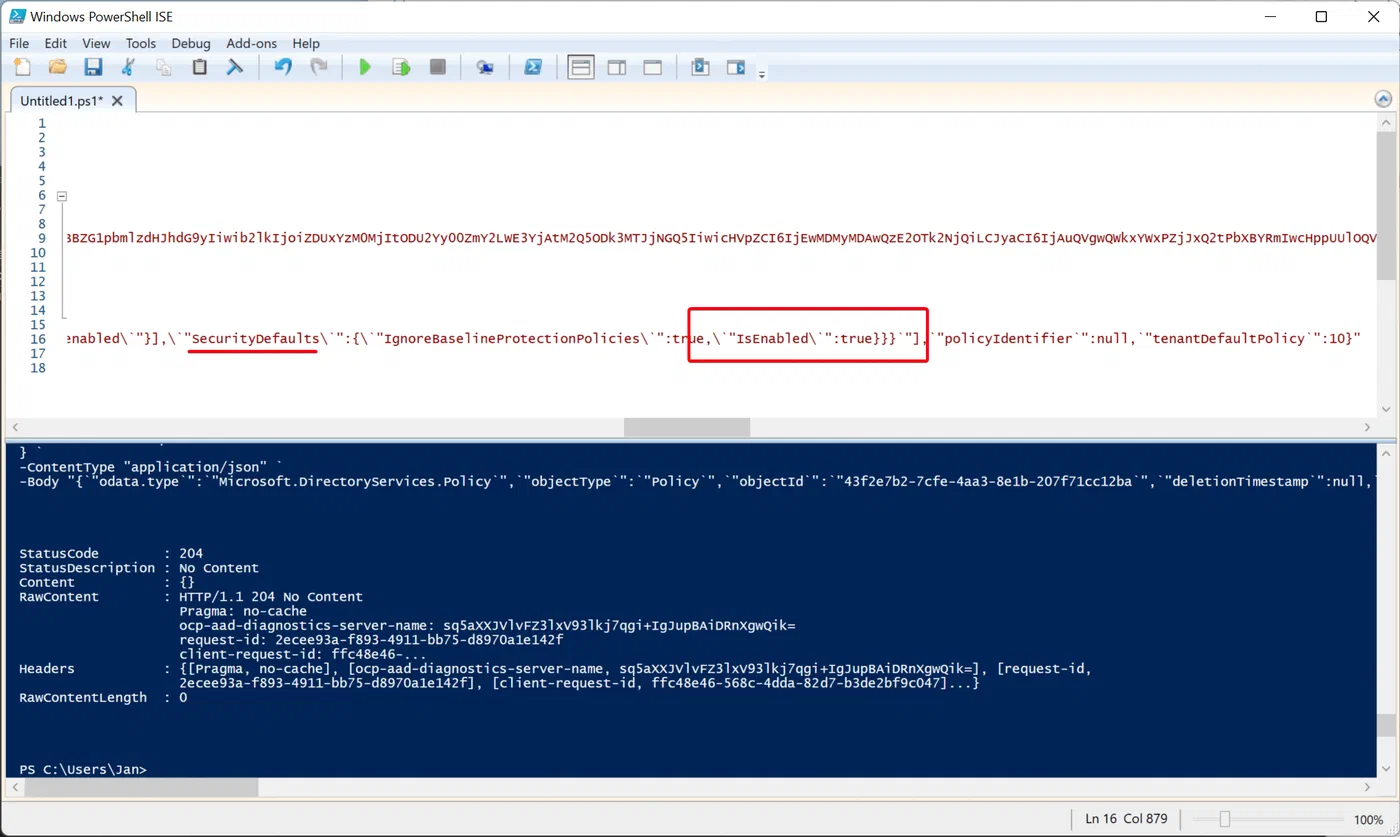Open the Add-ons menu
This screenshot has height=837, width=1400.
252,43
